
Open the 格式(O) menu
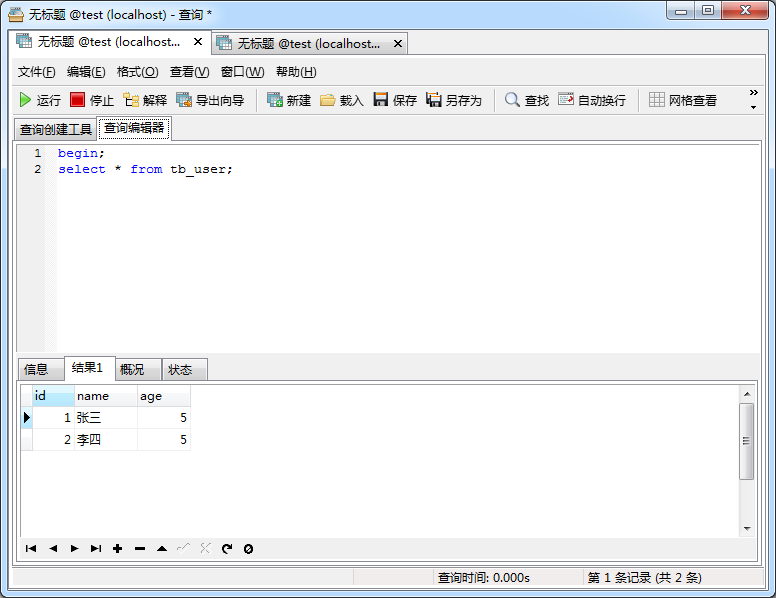click(138, 72)
